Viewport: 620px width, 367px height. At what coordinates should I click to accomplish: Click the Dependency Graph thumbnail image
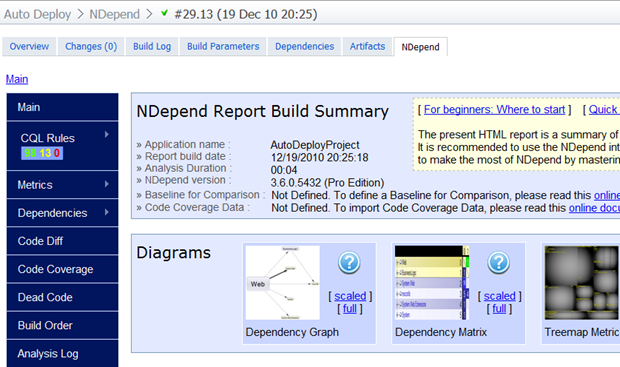282,283
